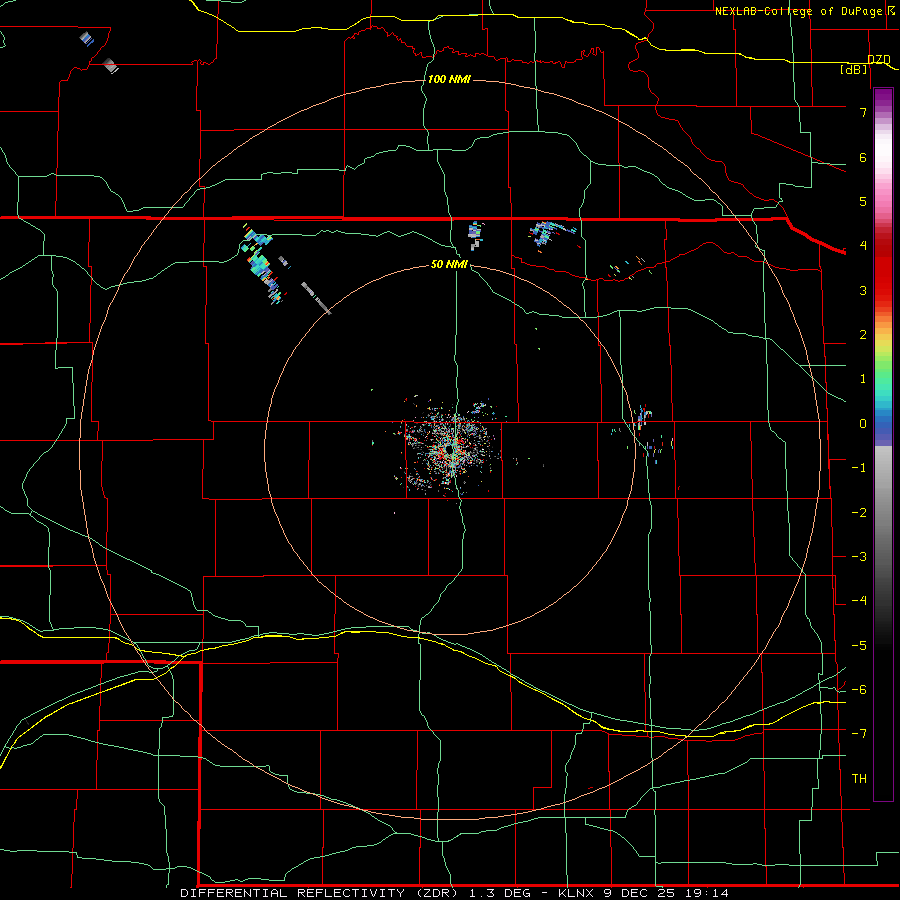The width and height of the screenshot is (900, 900).
Task: Click the 0 value on color scale
Action: [863, 424]
